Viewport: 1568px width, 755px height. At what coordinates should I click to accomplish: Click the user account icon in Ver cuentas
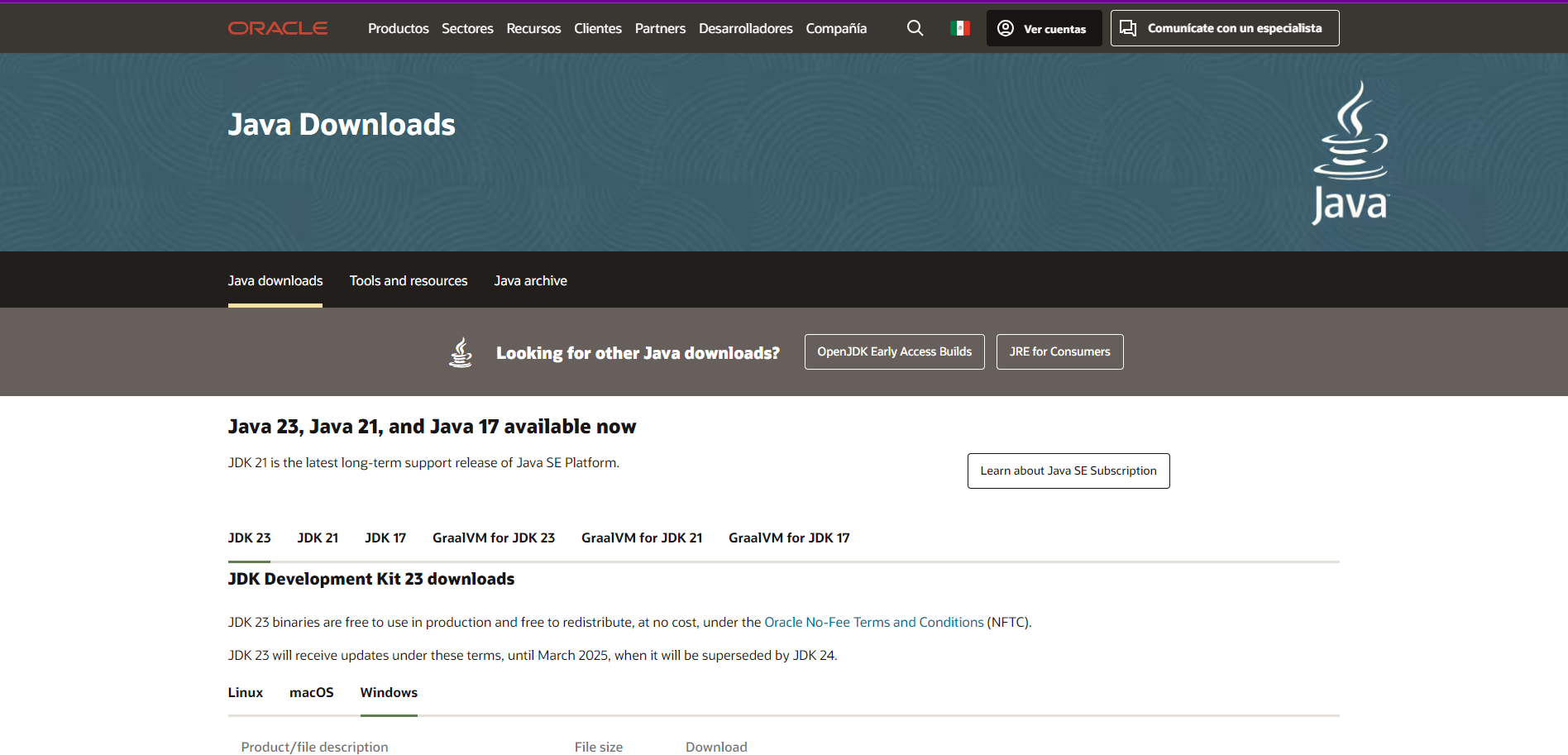coord(1006,28)
